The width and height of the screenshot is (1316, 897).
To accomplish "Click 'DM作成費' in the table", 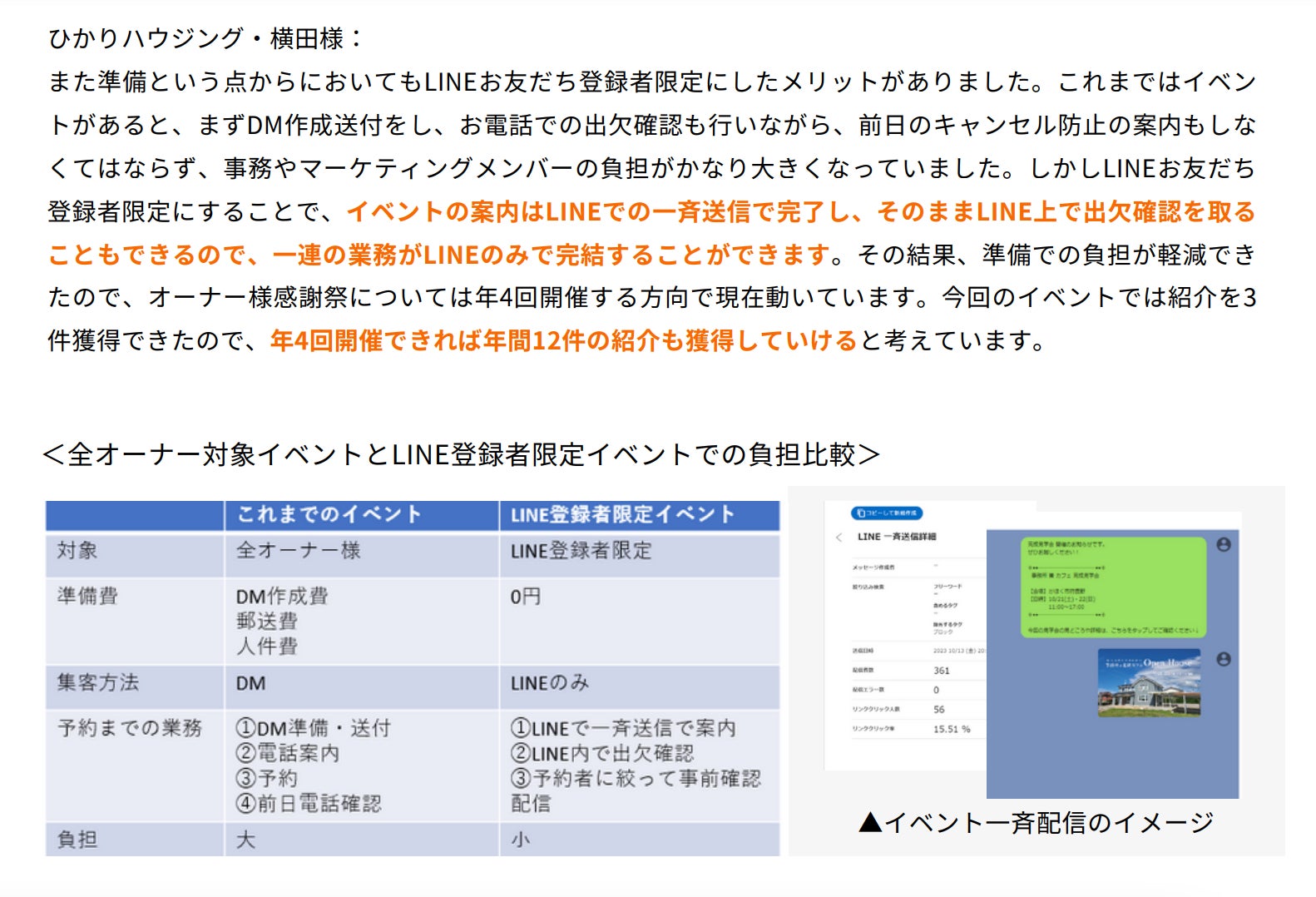I will click(283, 596).
